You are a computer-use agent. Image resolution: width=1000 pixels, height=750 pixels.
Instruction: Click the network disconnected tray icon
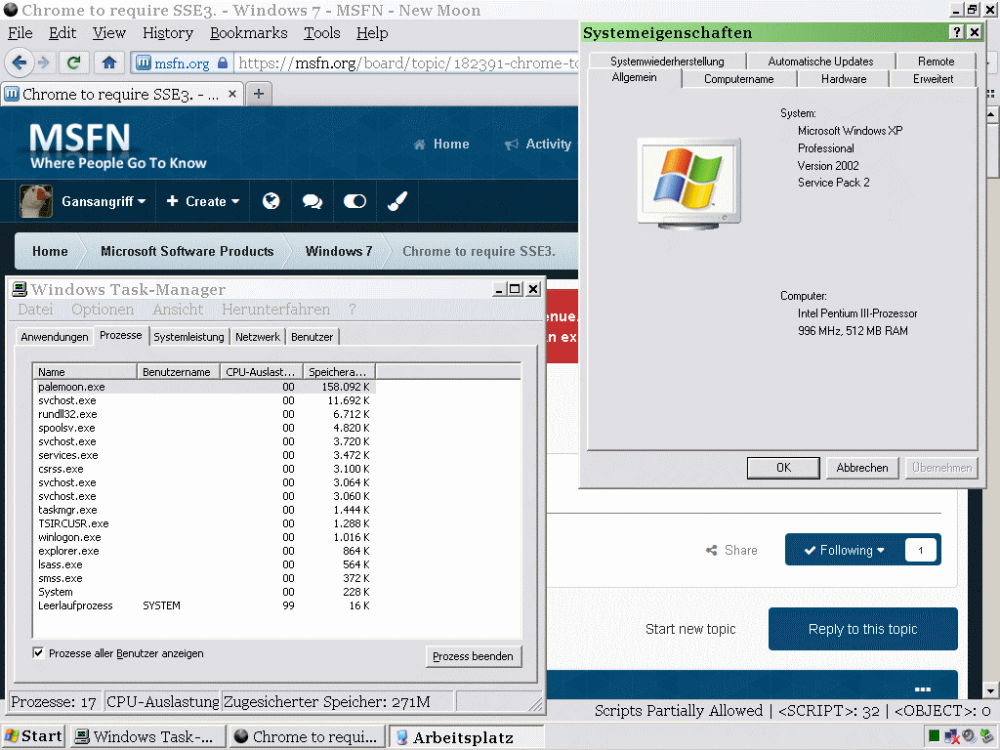click(x=951, y=737)
